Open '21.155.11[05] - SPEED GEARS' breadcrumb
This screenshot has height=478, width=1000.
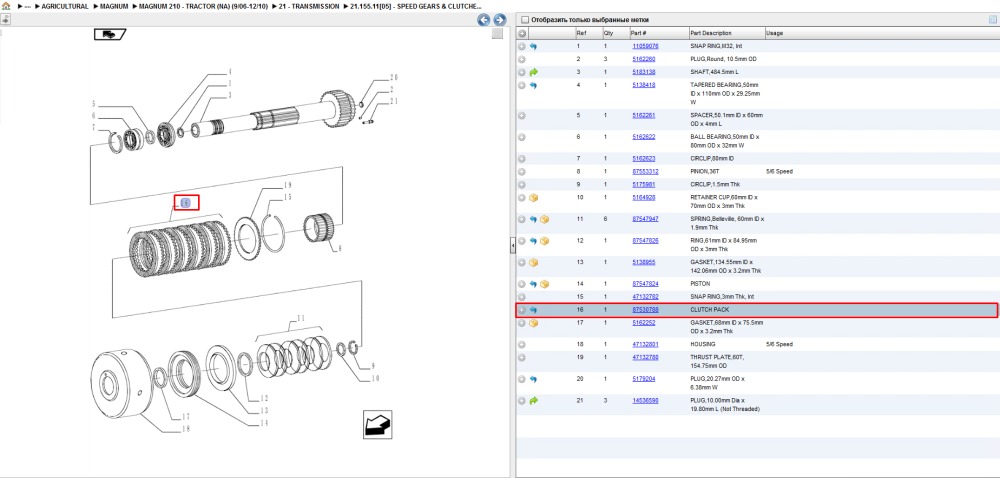[x=415, y=6]
